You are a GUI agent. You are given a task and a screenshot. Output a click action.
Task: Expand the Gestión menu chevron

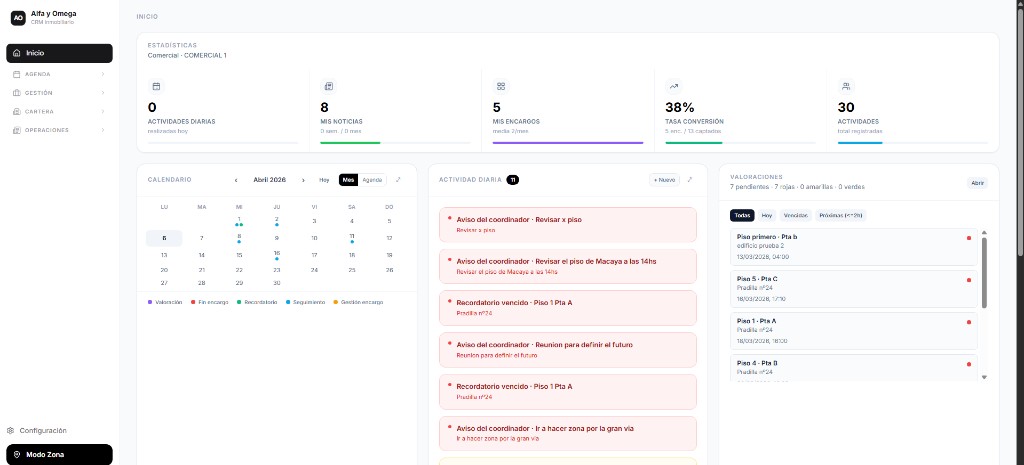pos(103,93)
